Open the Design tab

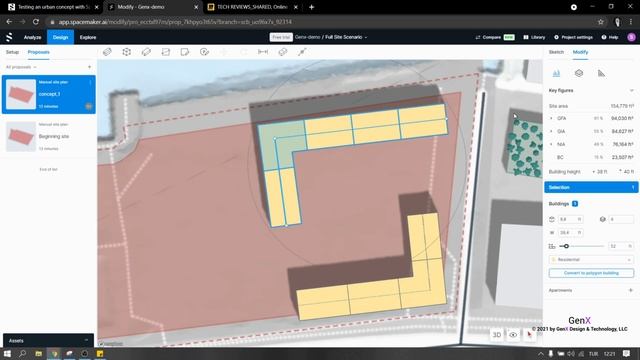60,37
